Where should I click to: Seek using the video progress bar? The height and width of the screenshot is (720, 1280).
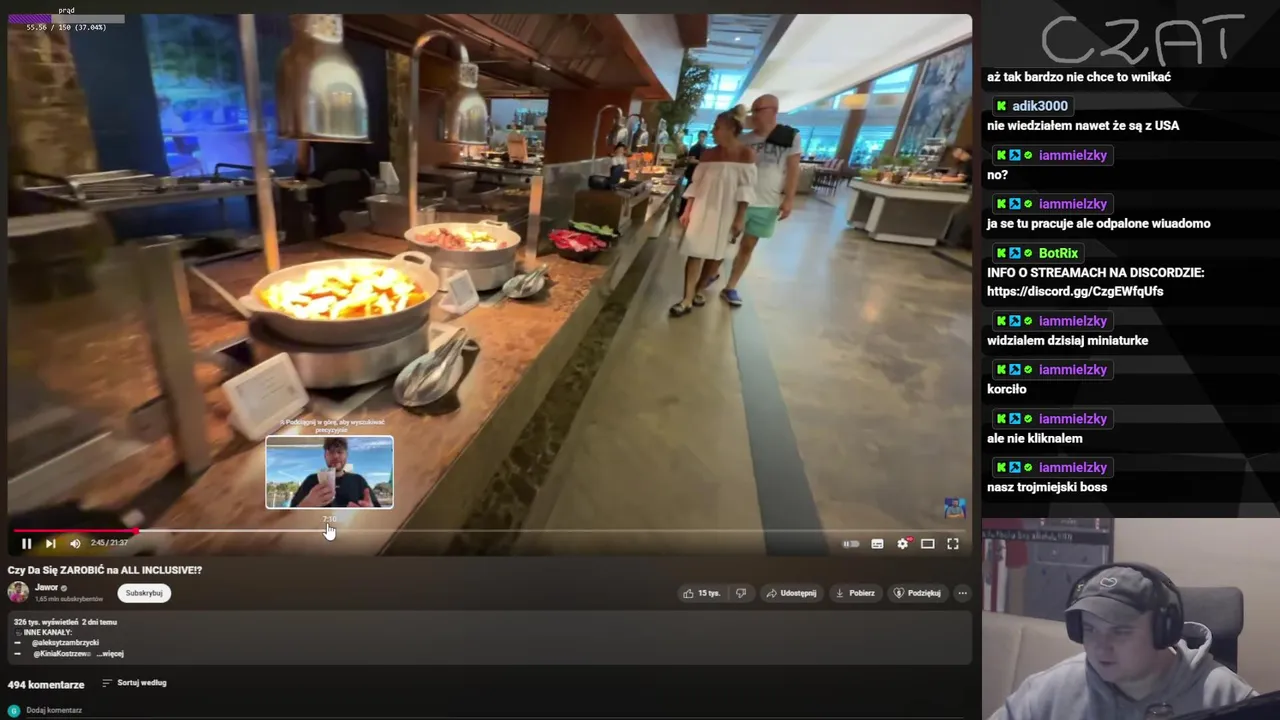click(488, 531)
